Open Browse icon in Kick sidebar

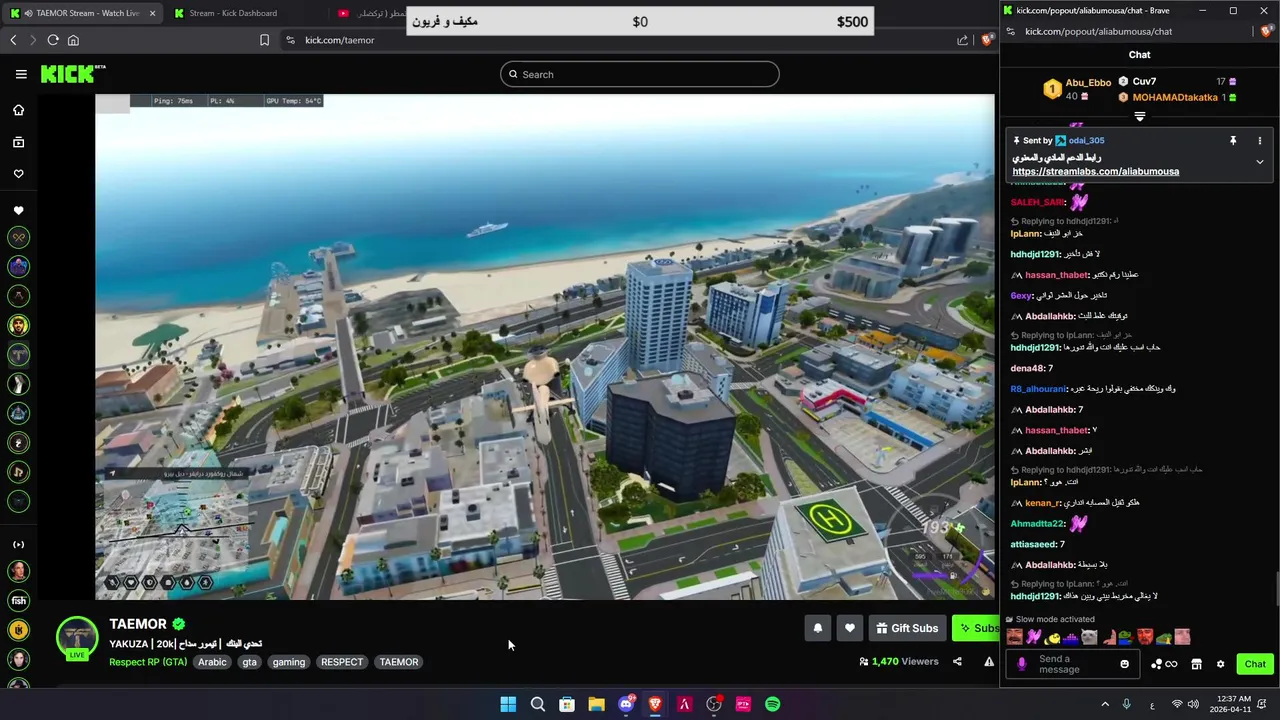(18, 142)
